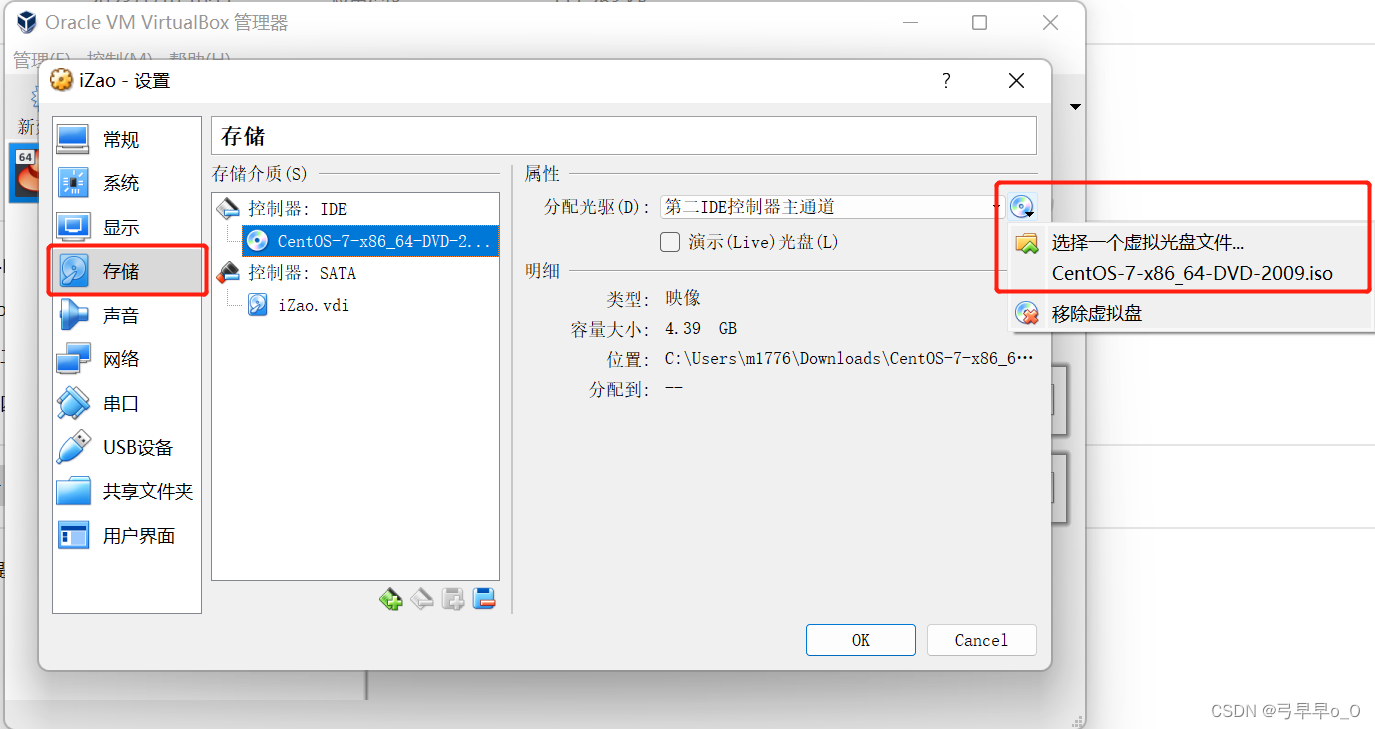The image size is (1375, 729).
Task: Maximize the VirtualBox 管理器 window
Action: point(980,22)
